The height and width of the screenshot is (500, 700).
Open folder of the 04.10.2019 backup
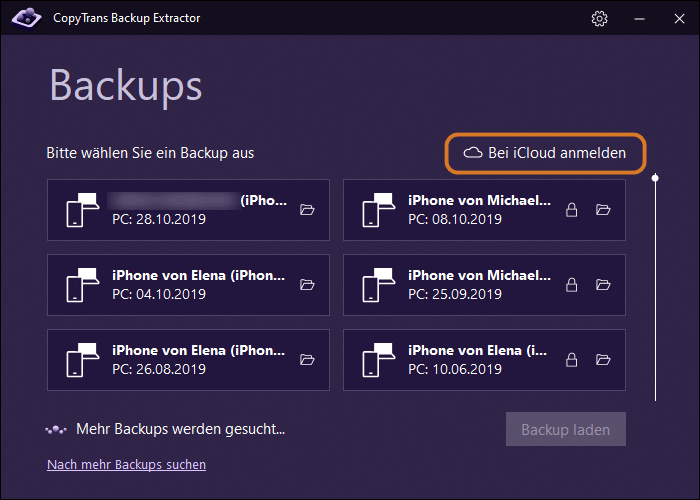pos(307,284)
